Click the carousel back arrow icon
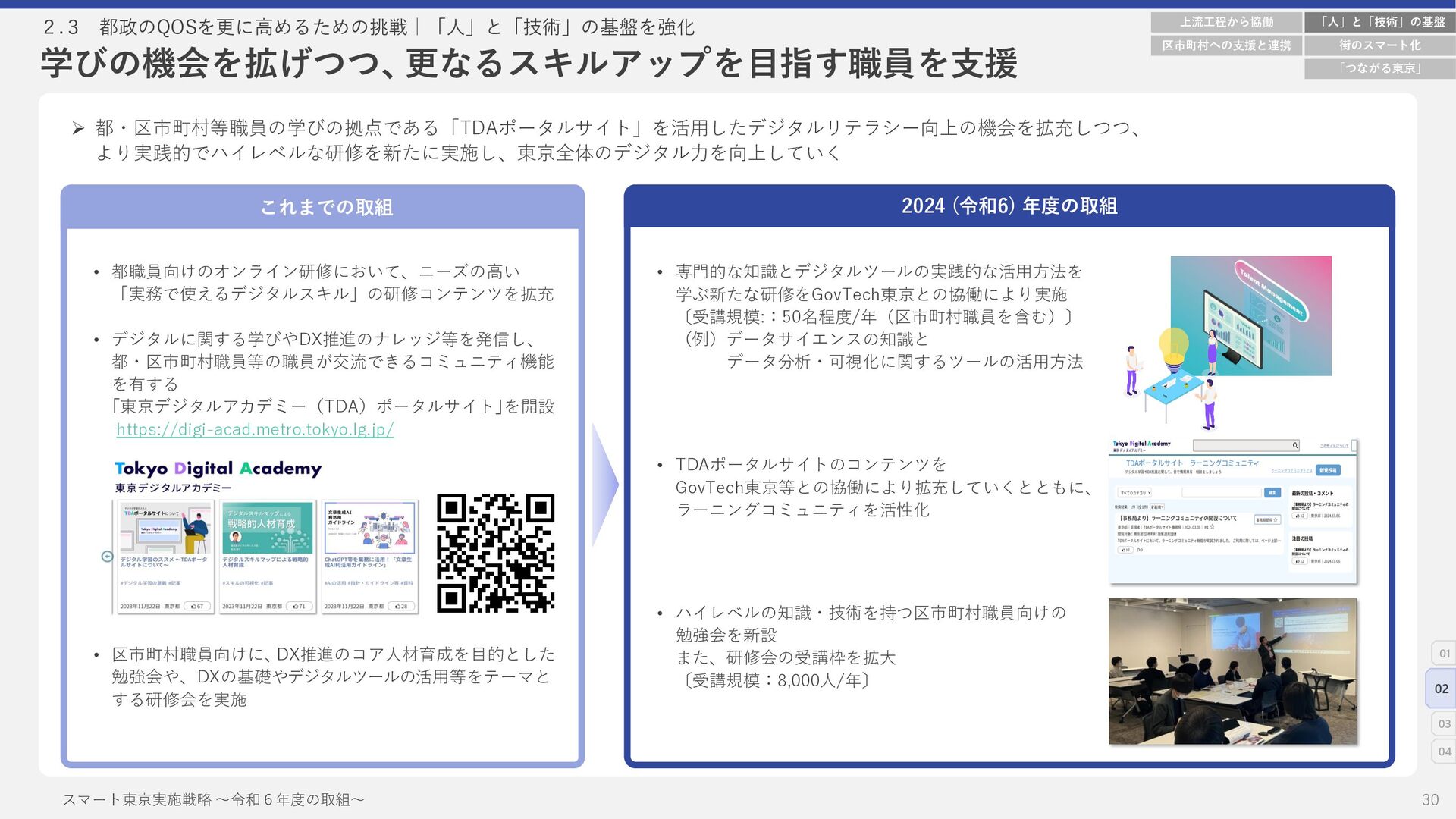This screenshot has width=1456, height=819. [x=107, y=557]
